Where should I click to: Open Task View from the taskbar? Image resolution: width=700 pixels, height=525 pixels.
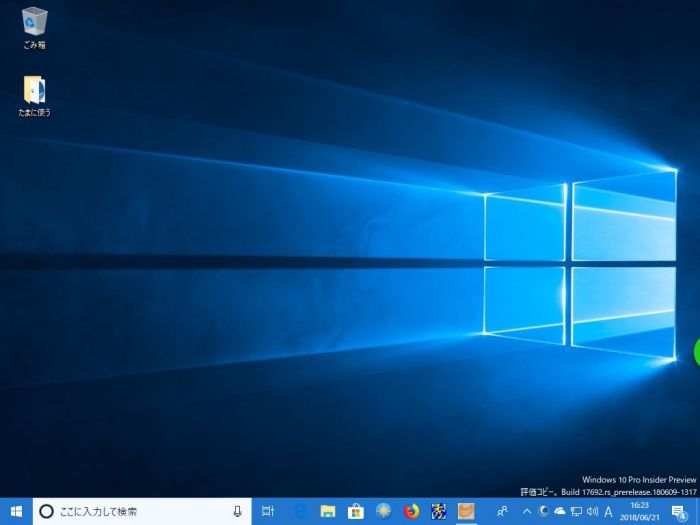(x=268, y=511)
